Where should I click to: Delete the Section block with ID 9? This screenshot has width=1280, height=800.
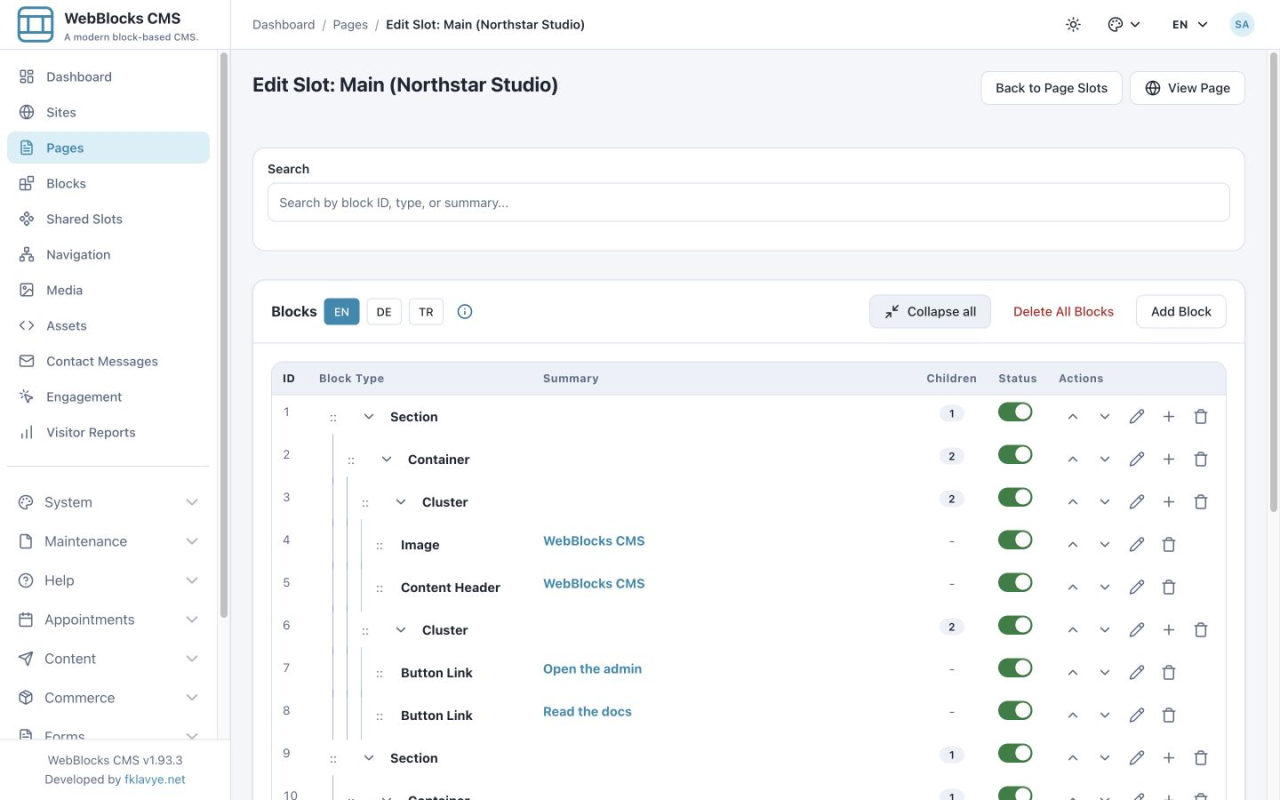click(1201, 758)
